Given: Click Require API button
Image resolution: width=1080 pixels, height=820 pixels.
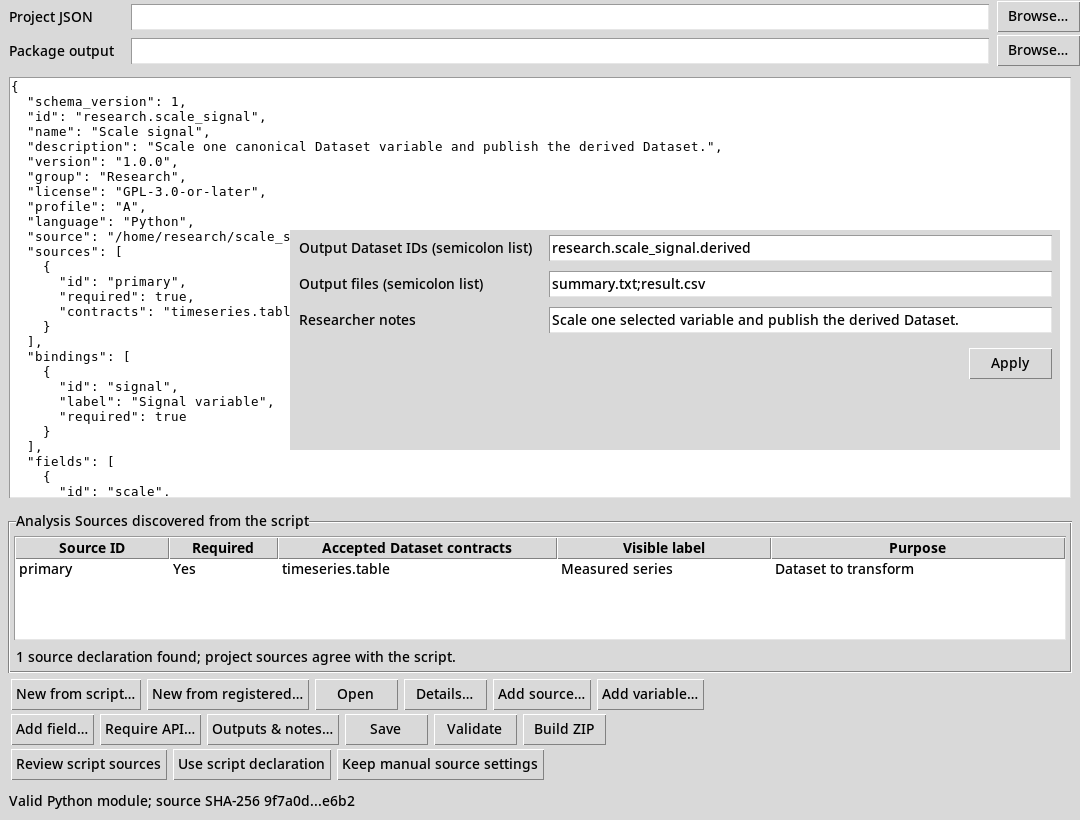Looking at the screenshot, I should 150,730.
